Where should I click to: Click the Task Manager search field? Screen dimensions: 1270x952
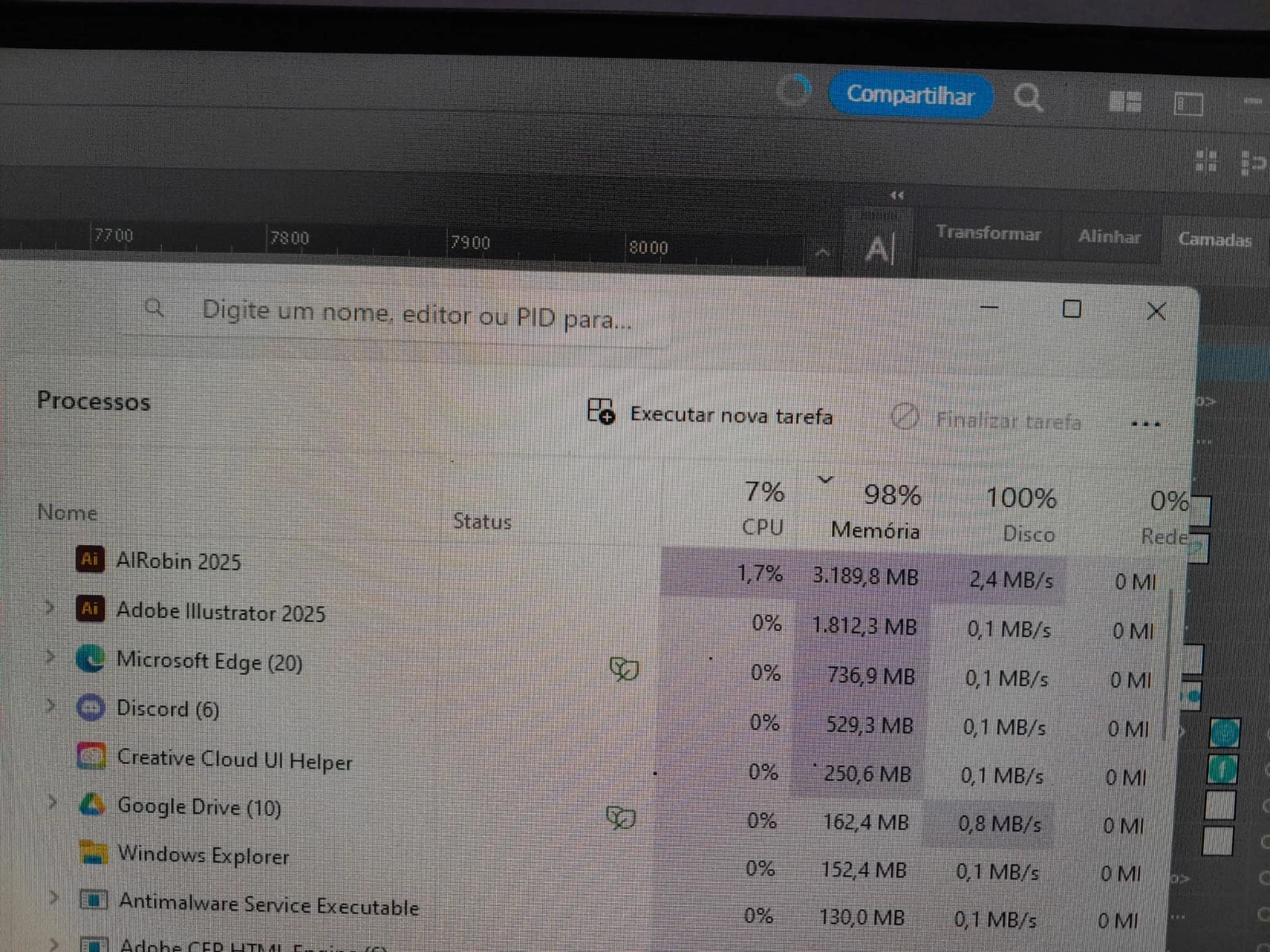[x=397, y=315]
